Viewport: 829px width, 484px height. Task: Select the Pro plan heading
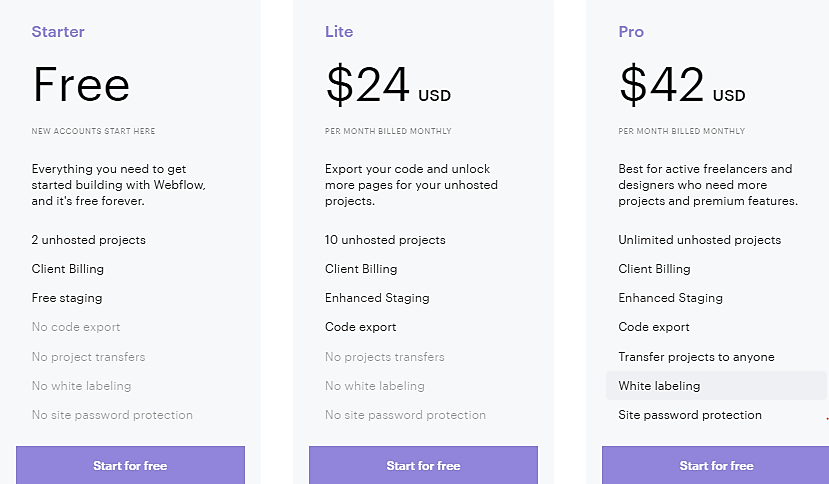click(x=631, y=32)
